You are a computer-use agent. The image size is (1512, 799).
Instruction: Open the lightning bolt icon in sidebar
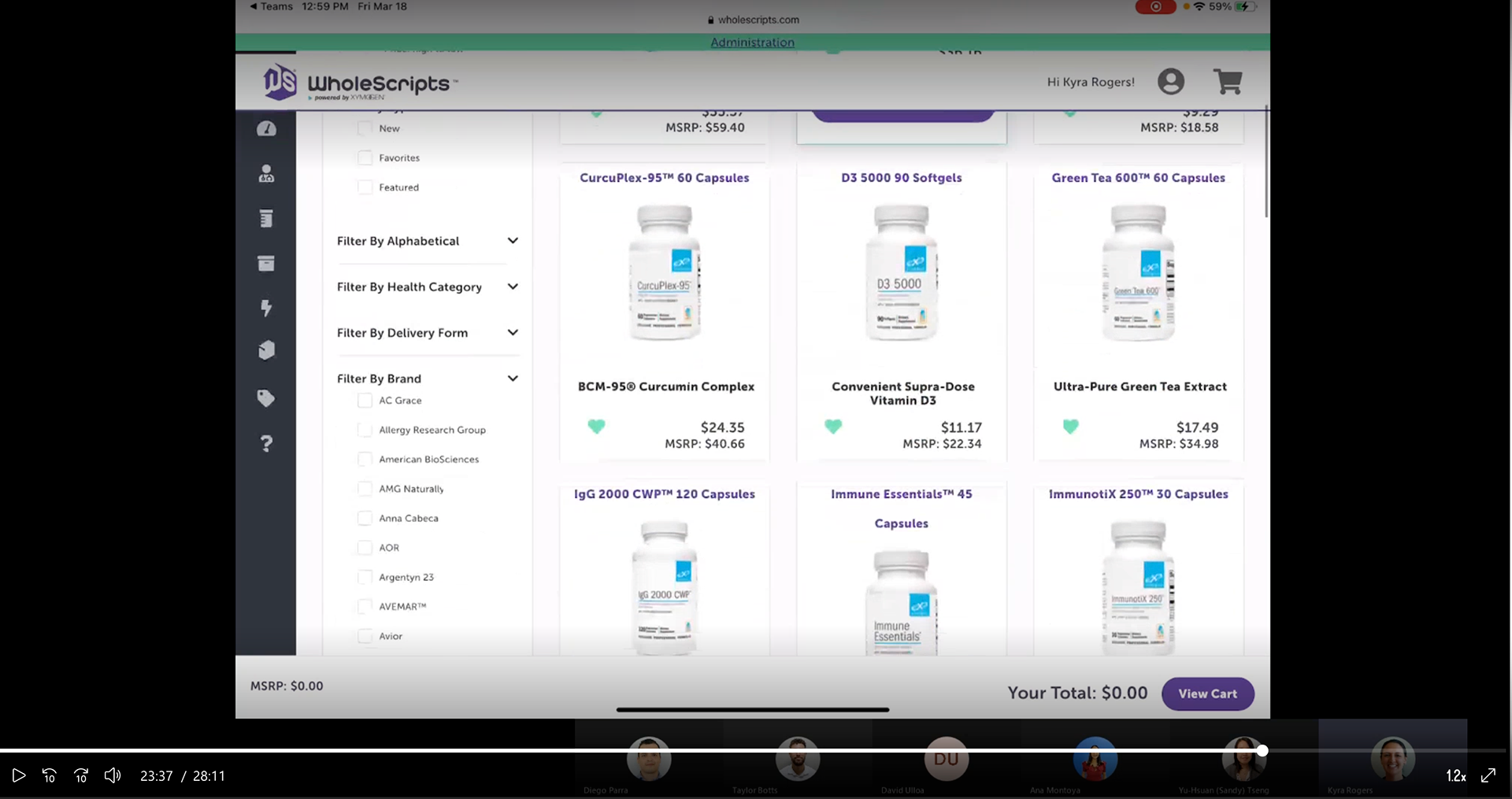(x=266, y=308)
